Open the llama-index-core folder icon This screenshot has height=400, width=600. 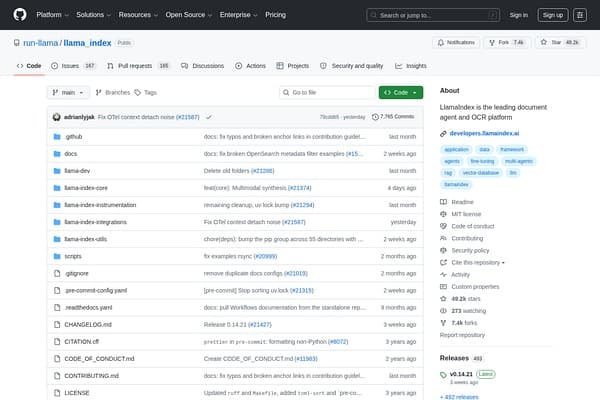click(x=57, y=188)
